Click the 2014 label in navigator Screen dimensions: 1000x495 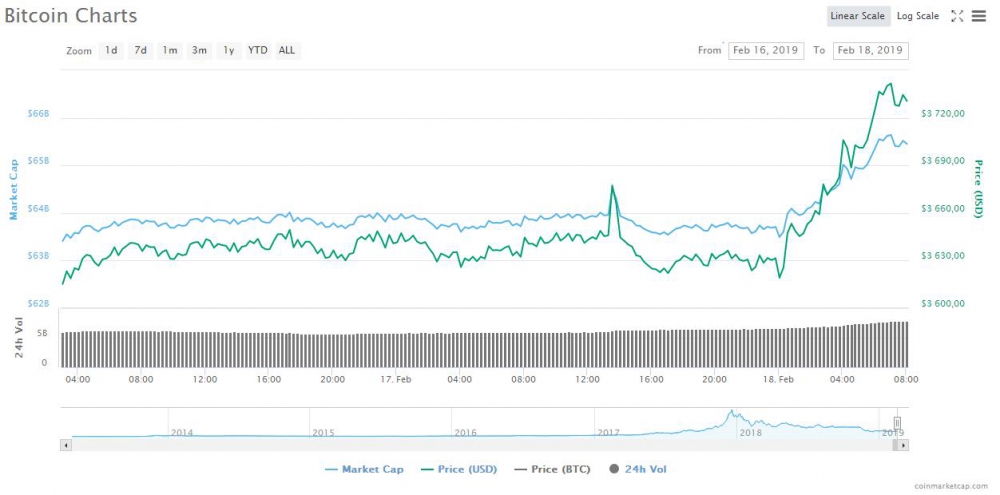click(x=182, y=432)
